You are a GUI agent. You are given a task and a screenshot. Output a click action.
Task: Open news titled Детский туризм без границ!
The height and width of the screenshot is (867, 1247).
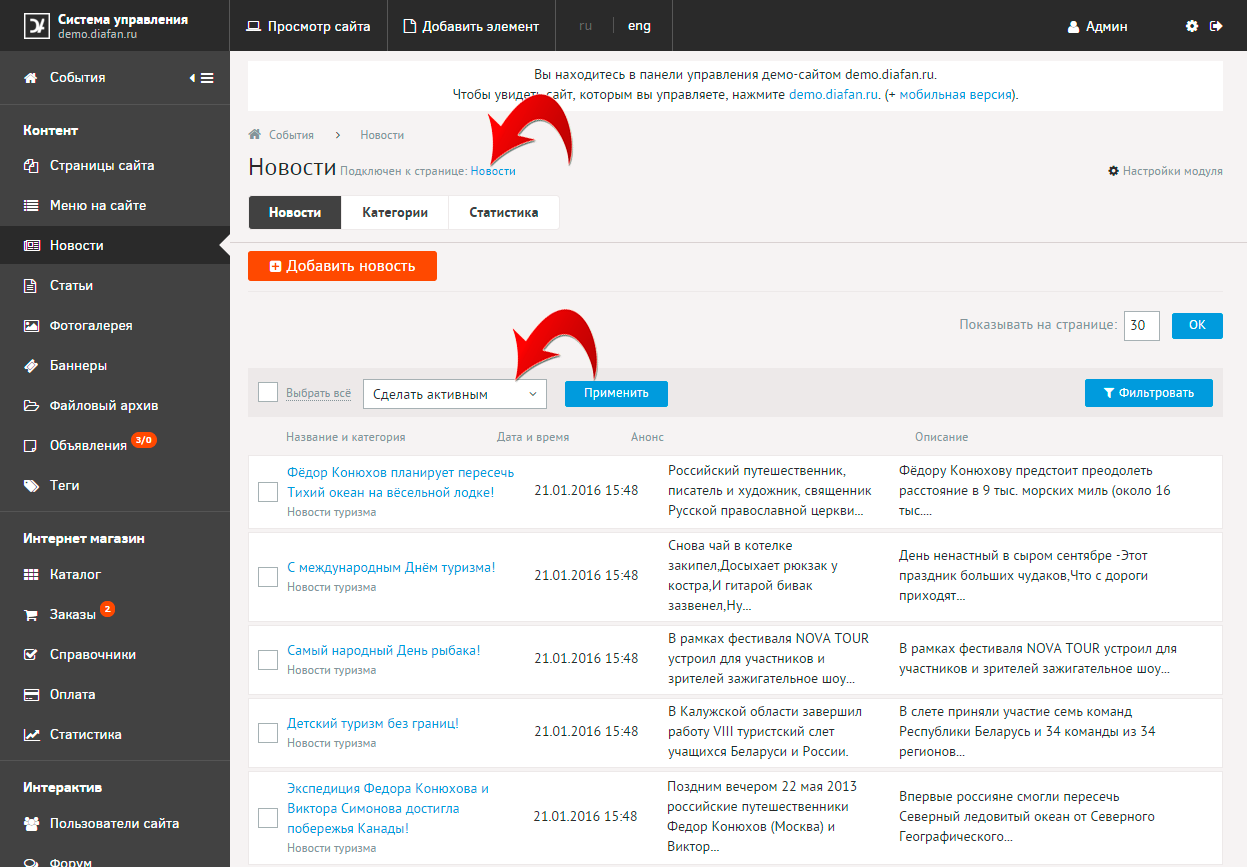point(373,723)
